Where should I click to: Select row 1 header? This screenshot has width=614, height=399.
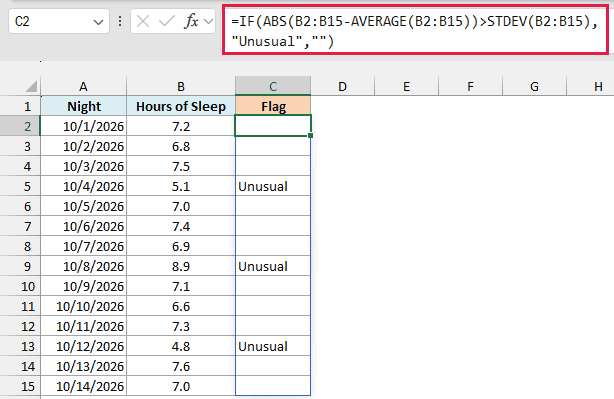[x=20, y=106]
